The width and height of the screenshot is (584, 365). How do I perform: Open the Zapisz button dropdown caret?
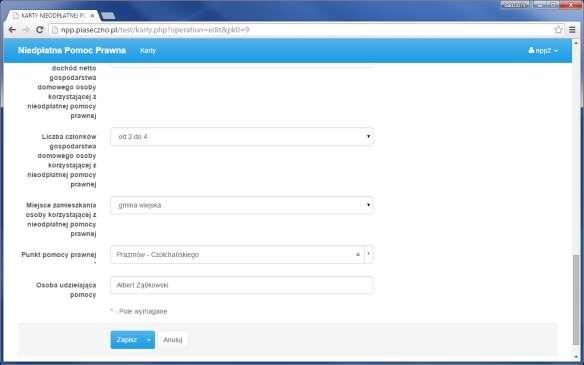pyautogui.click(x=149, y=340)
